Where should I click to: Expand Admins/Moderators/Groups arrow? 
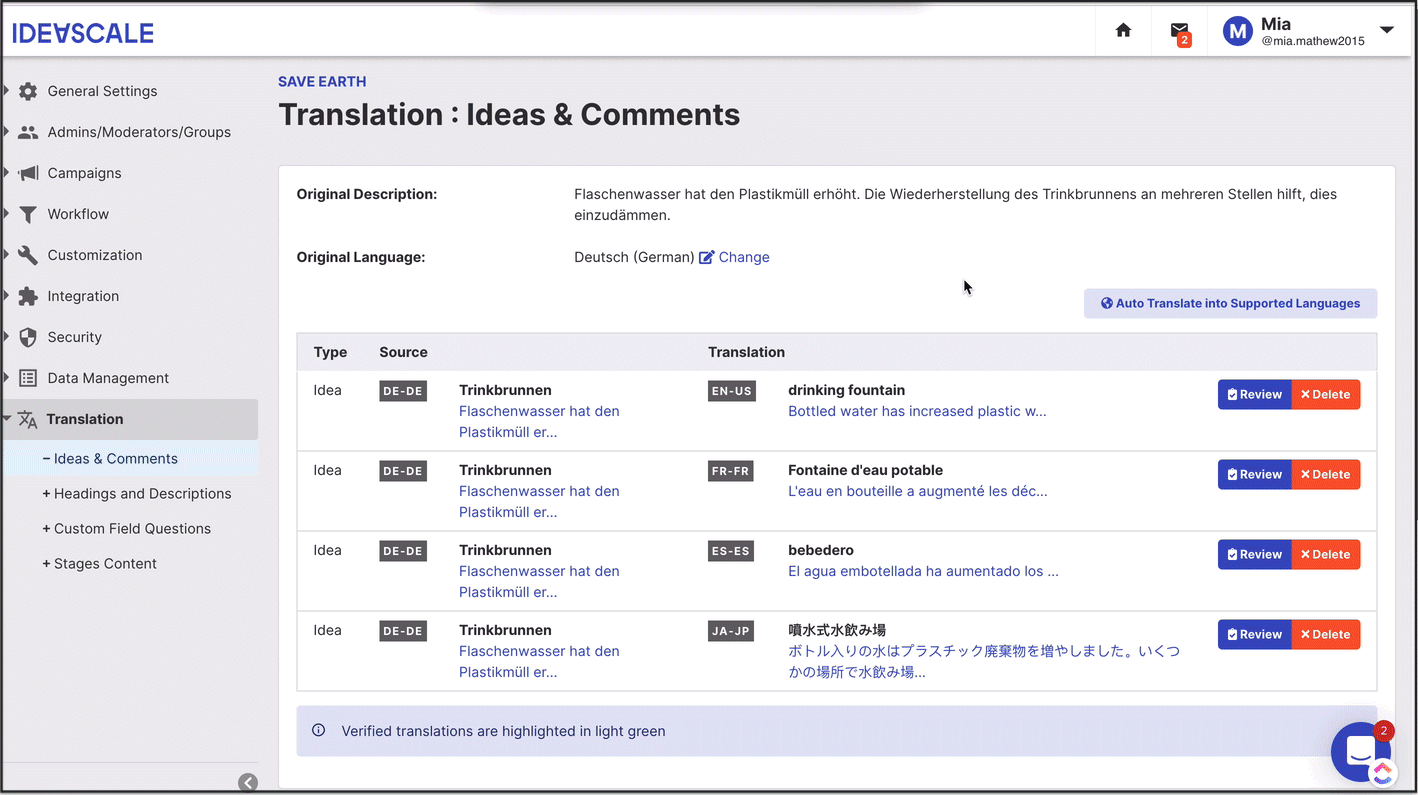(6, 132)
